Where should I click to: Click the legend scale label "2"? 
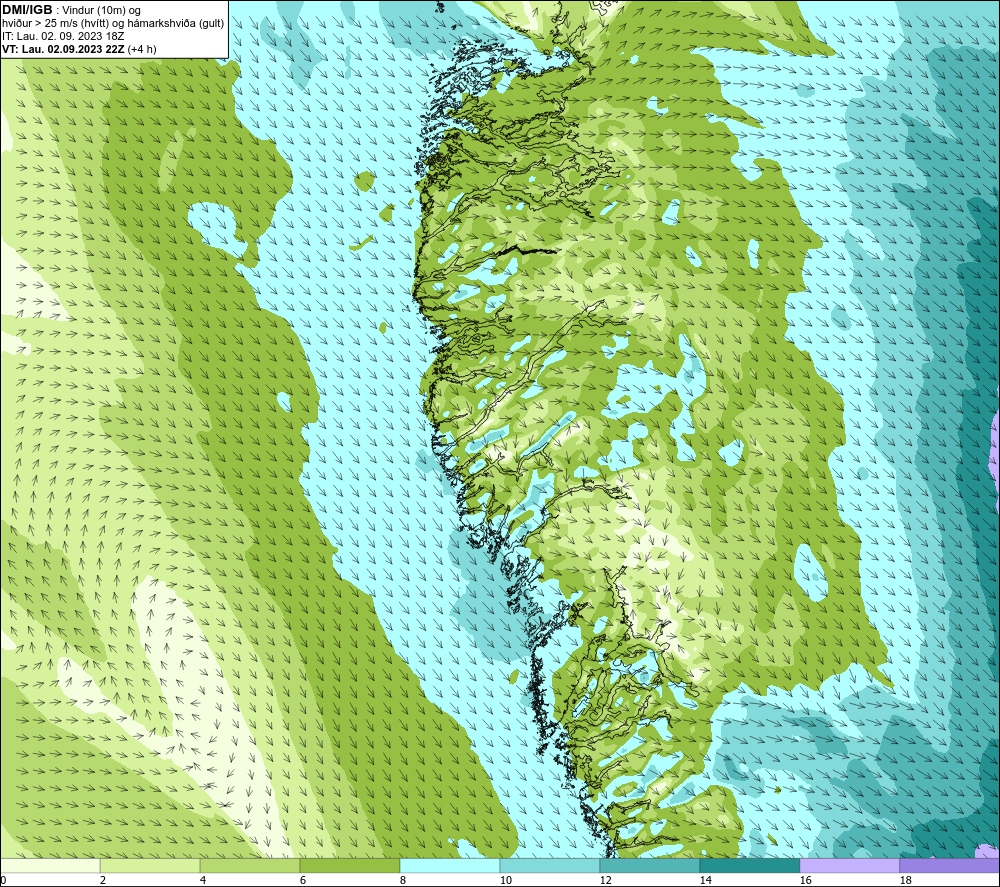[x=103, y=881]
